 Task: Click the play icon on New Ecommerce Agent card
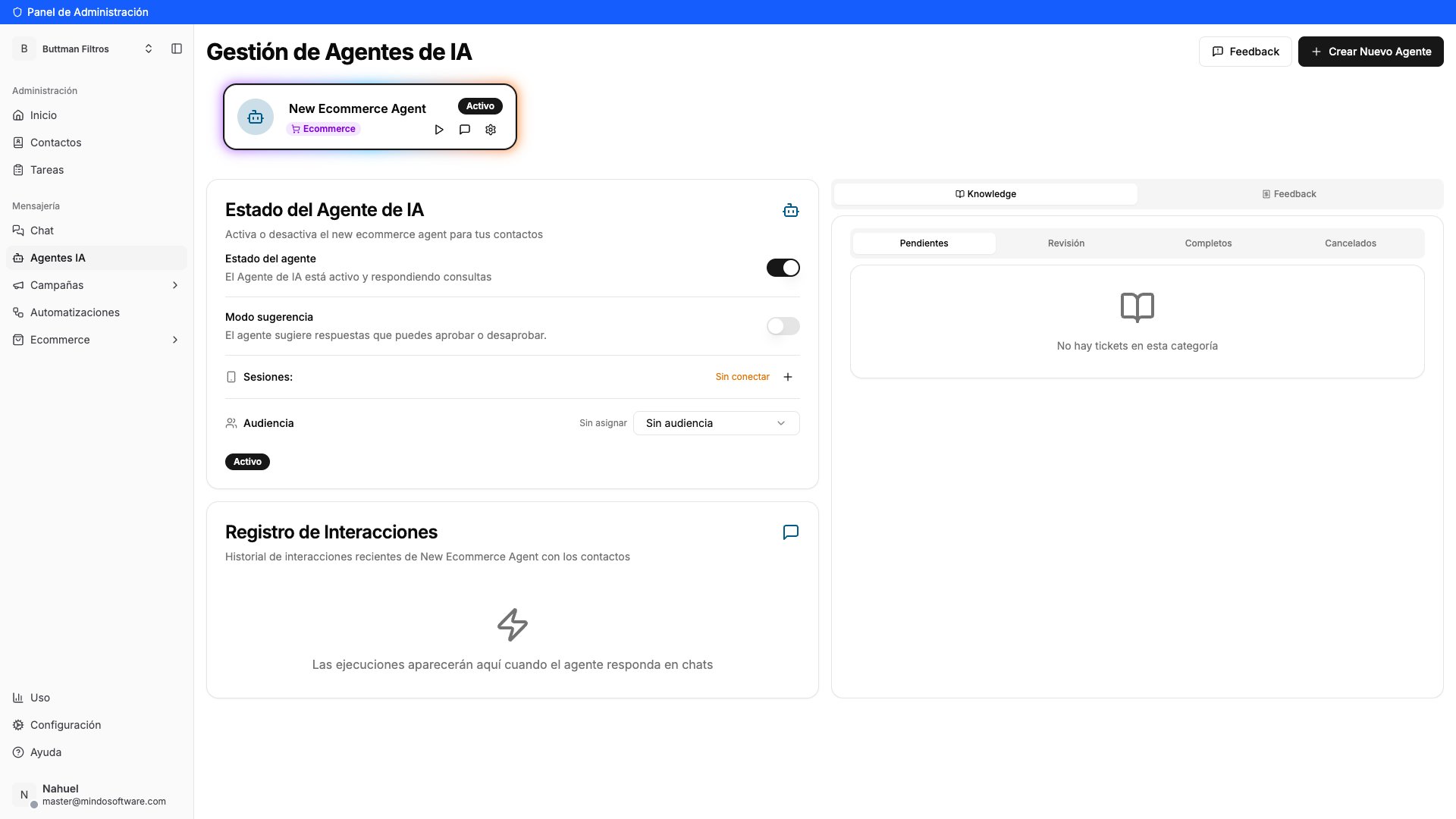[x=439, y=130]
